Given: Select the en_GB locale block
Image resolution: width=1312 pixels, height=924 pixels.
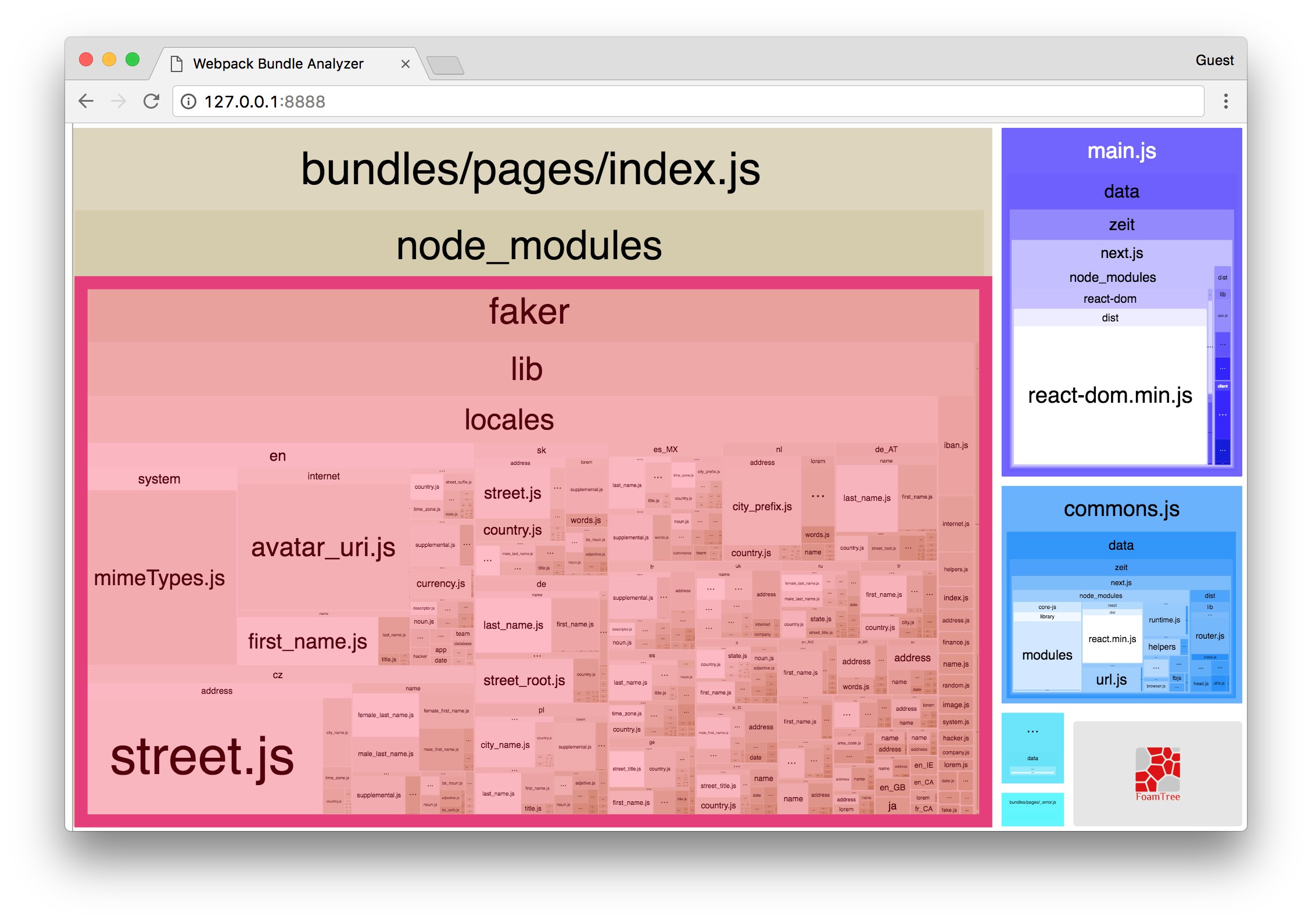Looking at the screenshot, I should [892, 787].
